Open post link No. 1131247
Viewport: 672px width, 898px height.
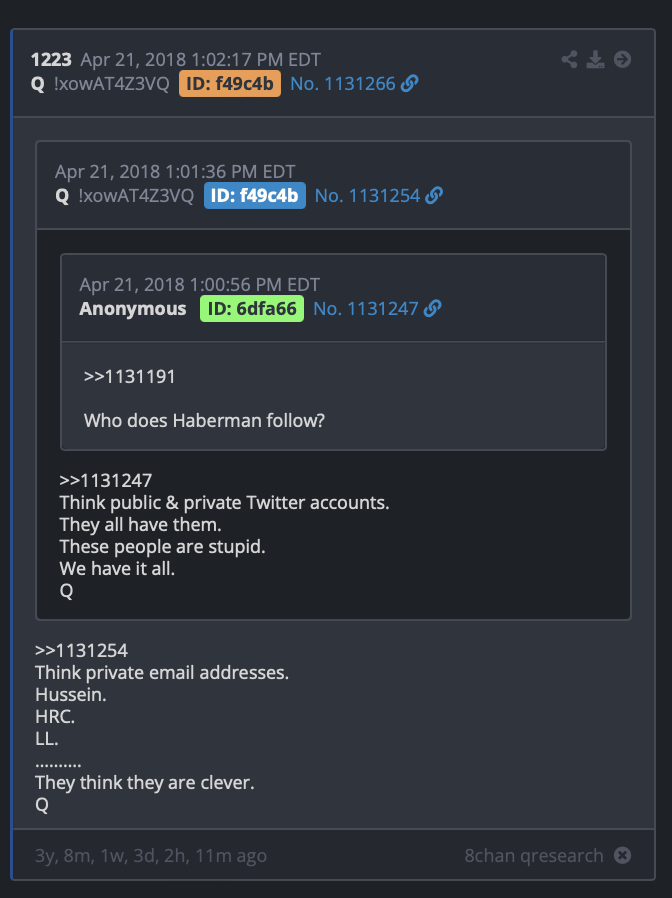366,309
